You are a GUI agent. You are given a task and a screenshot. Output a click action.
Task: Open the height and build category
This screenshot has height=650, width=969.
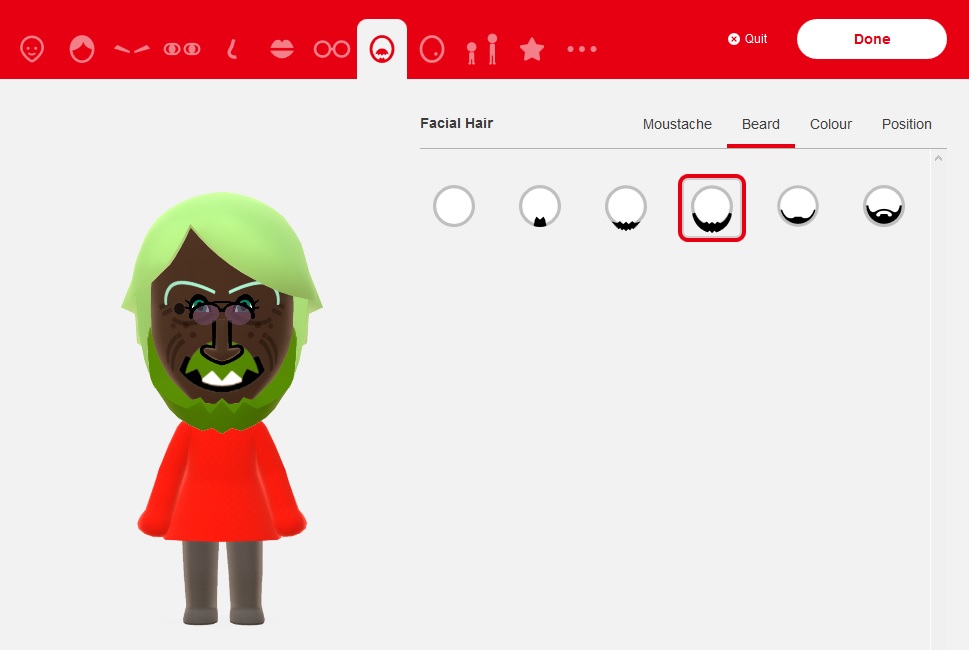click(482, 49)
